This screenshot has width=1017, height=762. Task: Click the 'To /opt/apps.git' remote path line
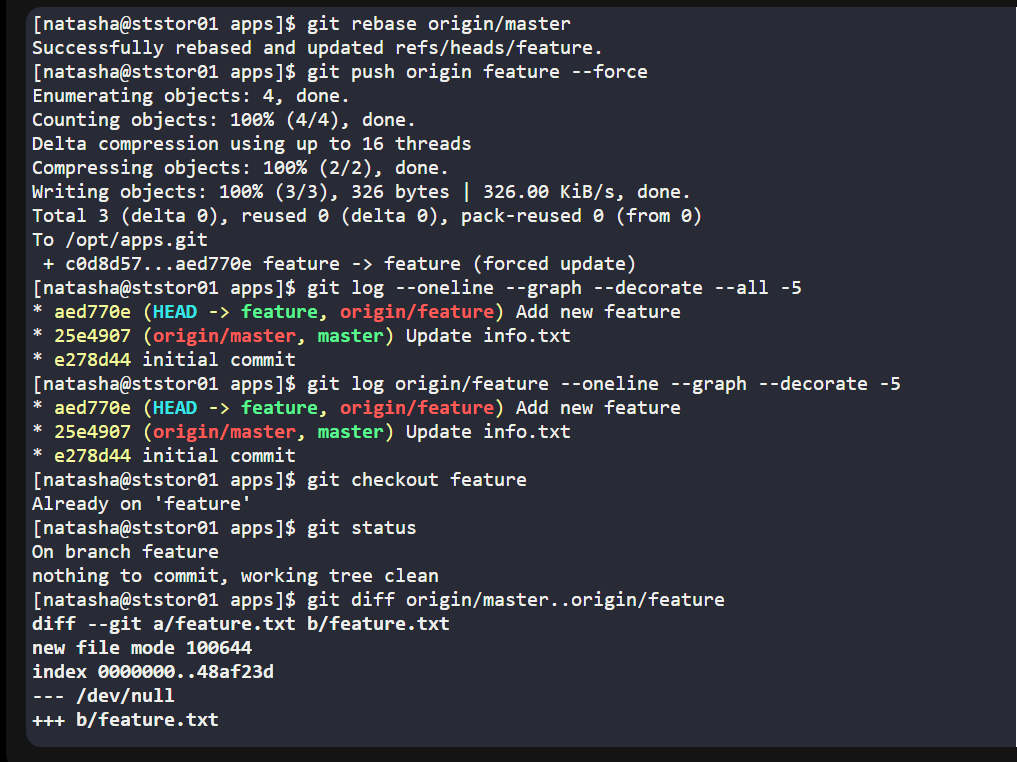pos(120,239)
